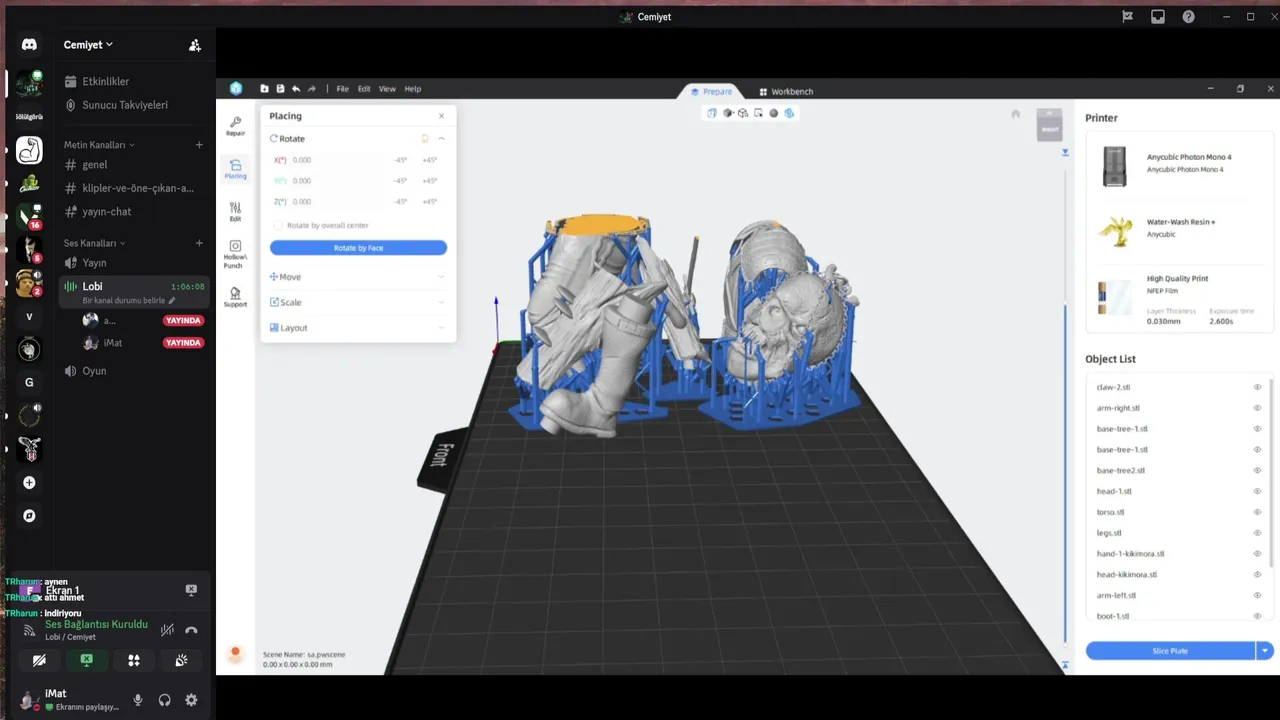
Task: Toggle visibility of legs.stl
Action: coord(1257,533)
